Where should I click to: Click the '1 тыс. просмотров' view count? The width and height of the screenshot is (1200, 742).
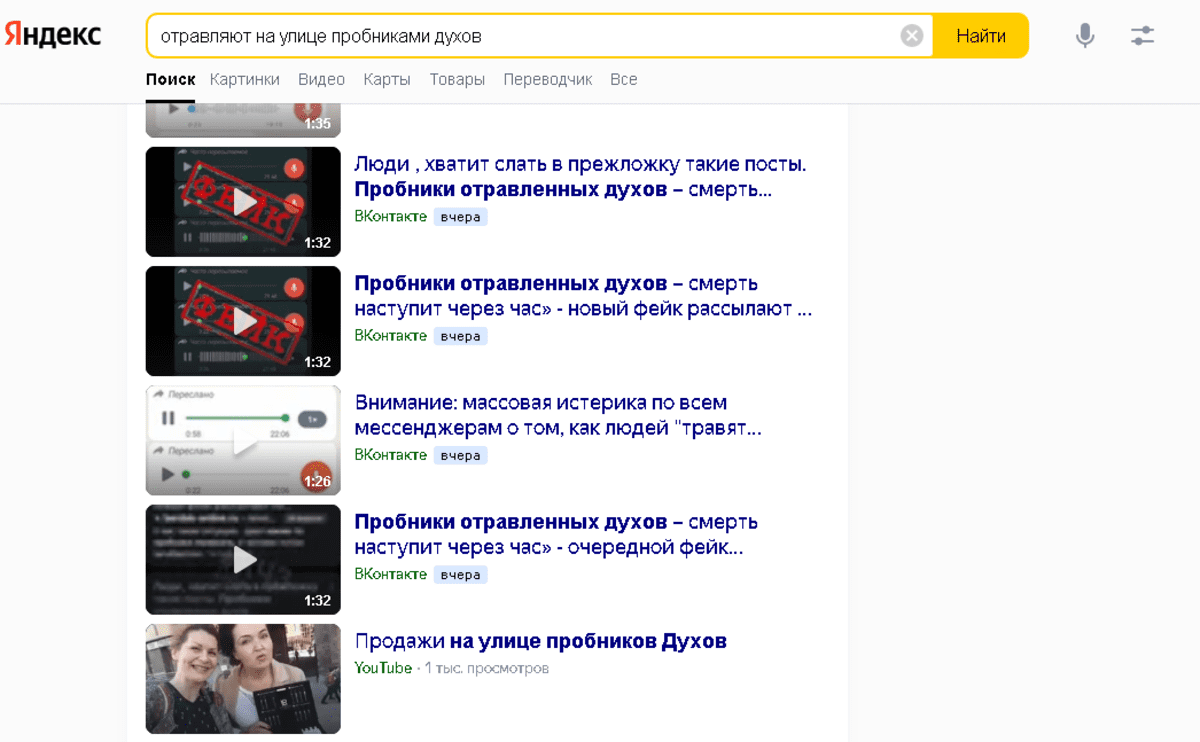coord(487,668)
